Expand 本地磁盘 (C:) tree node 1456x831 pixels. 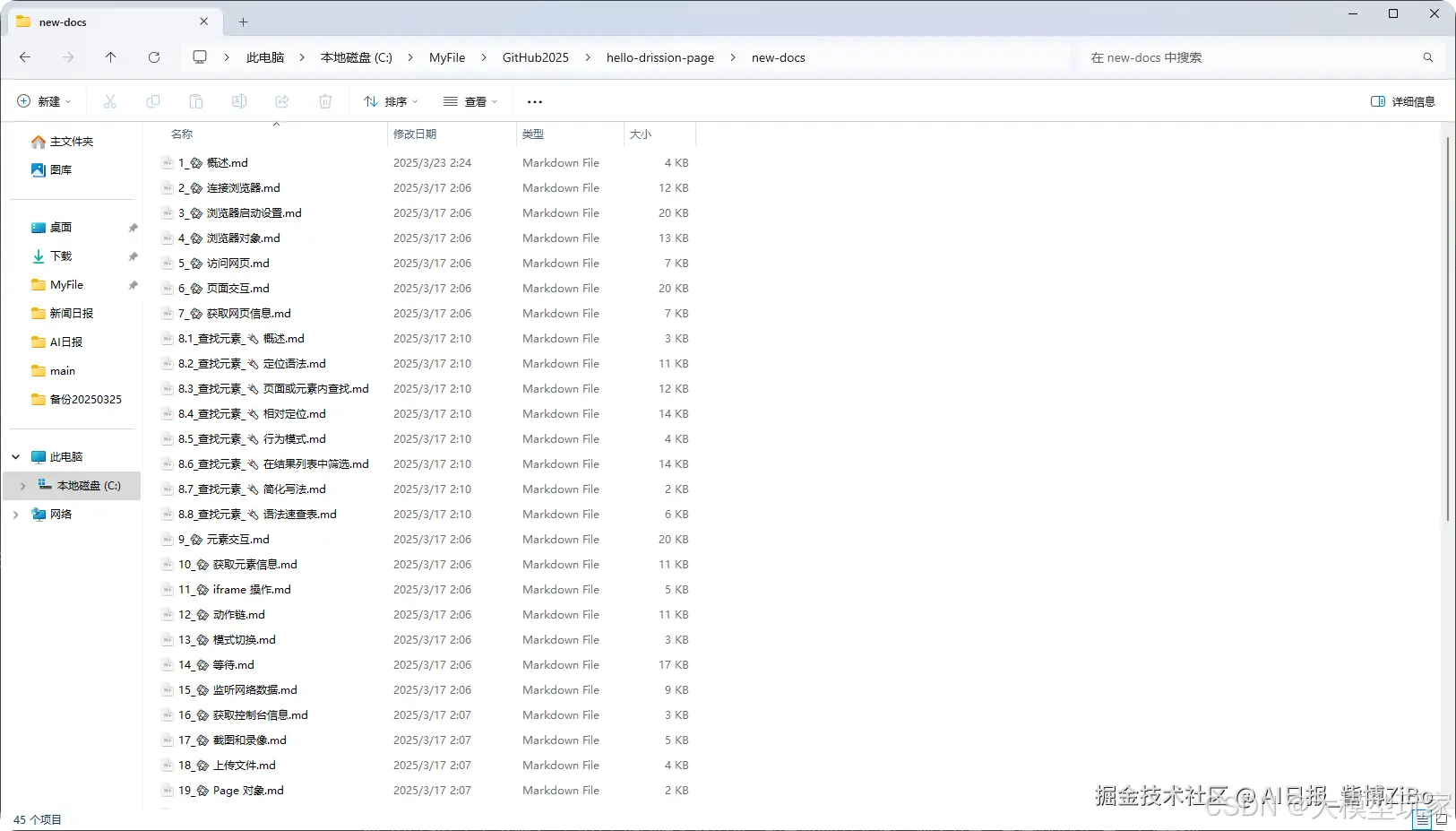coord(22,486)
